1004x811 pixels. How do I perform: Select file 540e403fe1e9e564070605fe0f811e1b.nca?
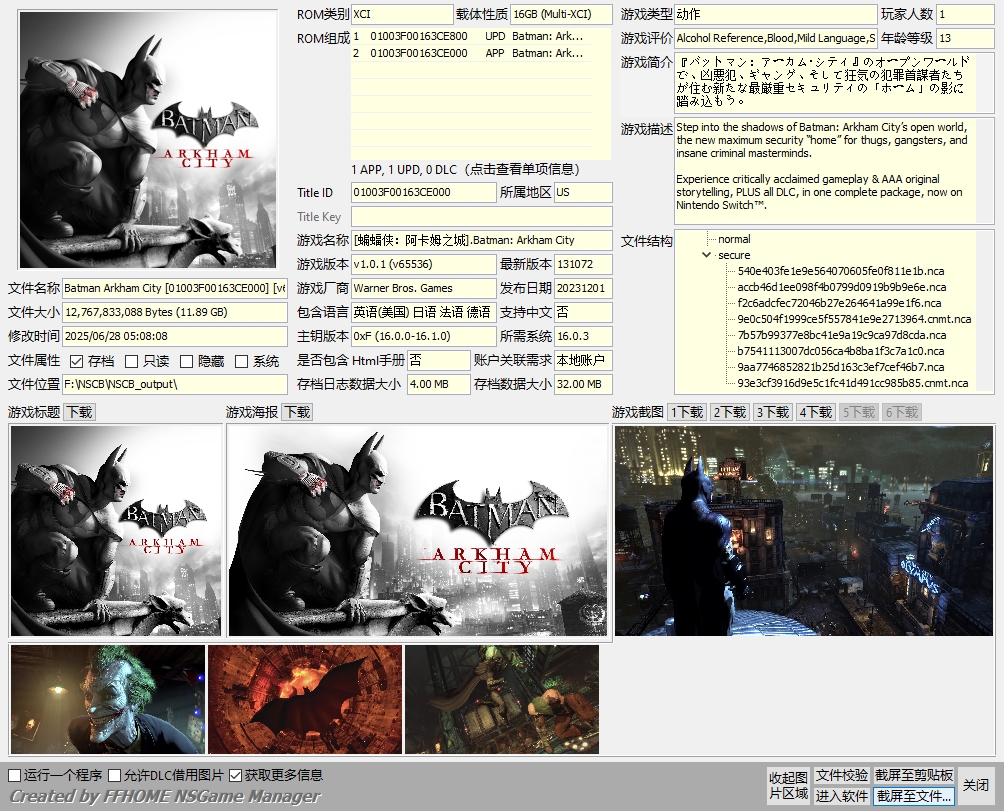(x=841, y=271)
